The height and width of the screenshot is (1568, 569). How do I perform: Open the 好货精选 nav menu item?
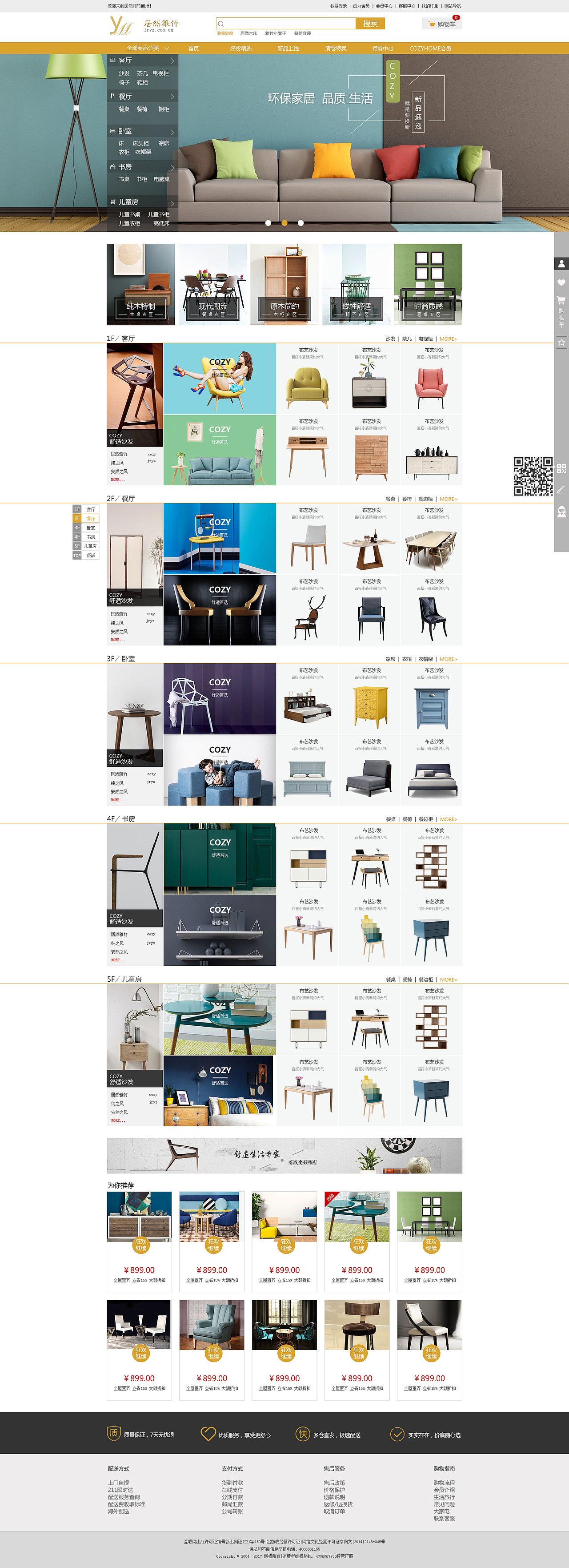[240, 48]
